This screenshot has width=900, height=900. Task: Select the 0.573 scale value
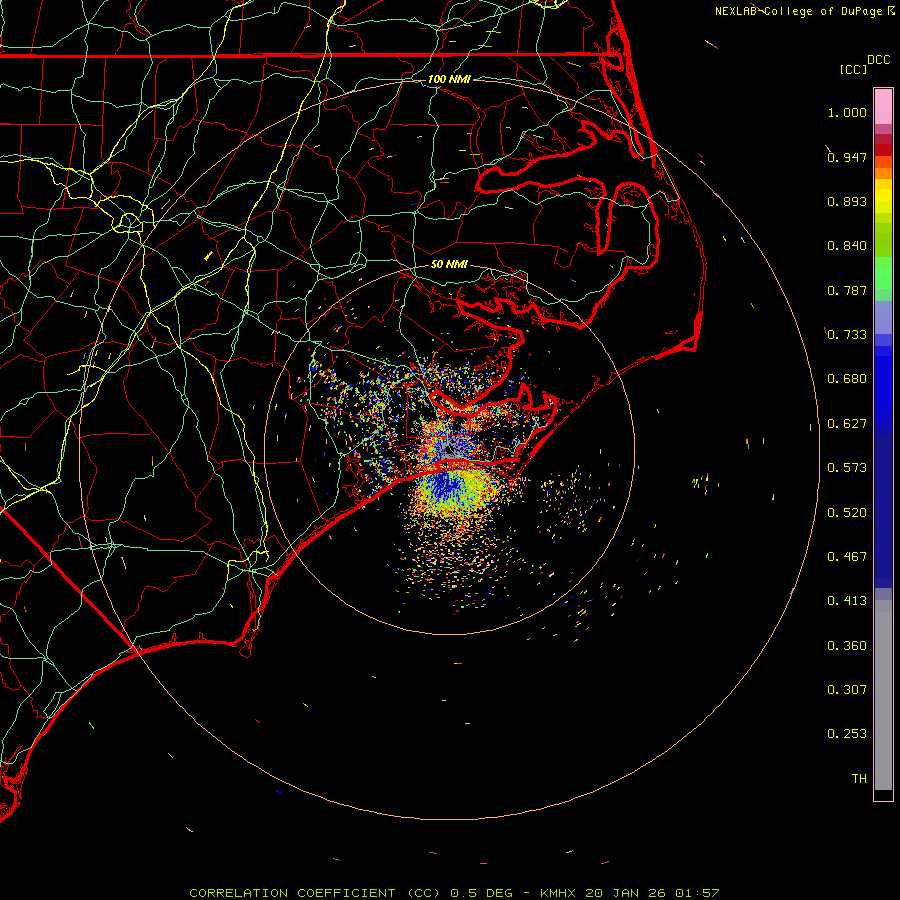point(847,468)
